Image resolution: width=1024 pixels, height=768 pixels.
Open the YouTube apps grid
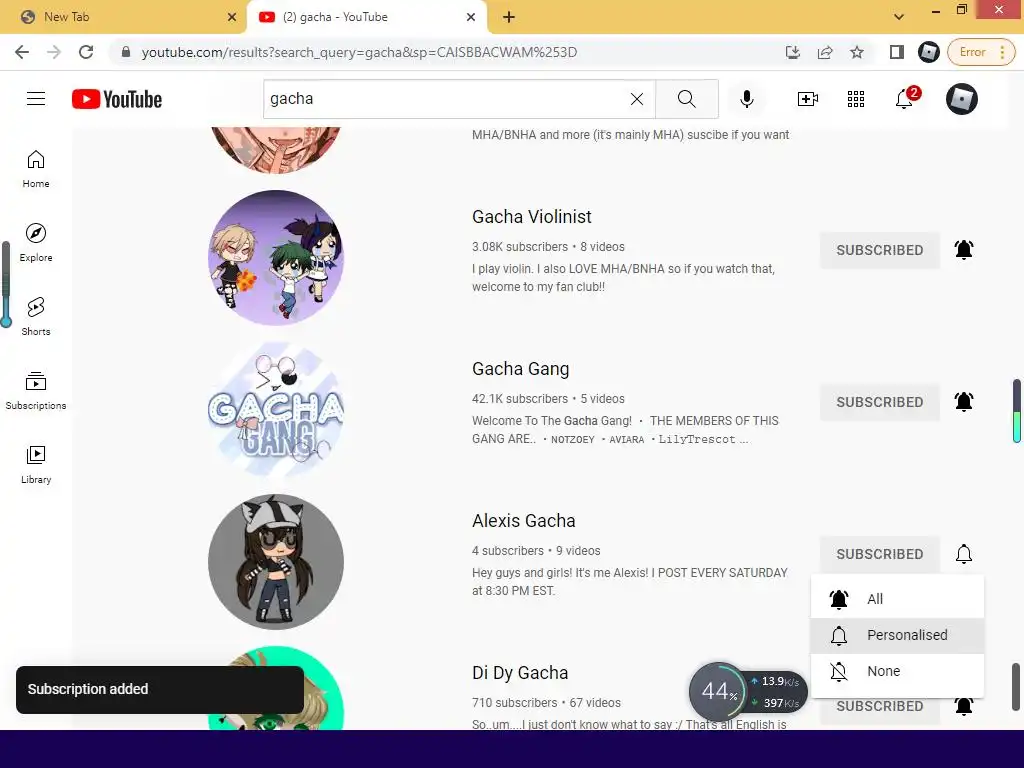coord(856,99)
